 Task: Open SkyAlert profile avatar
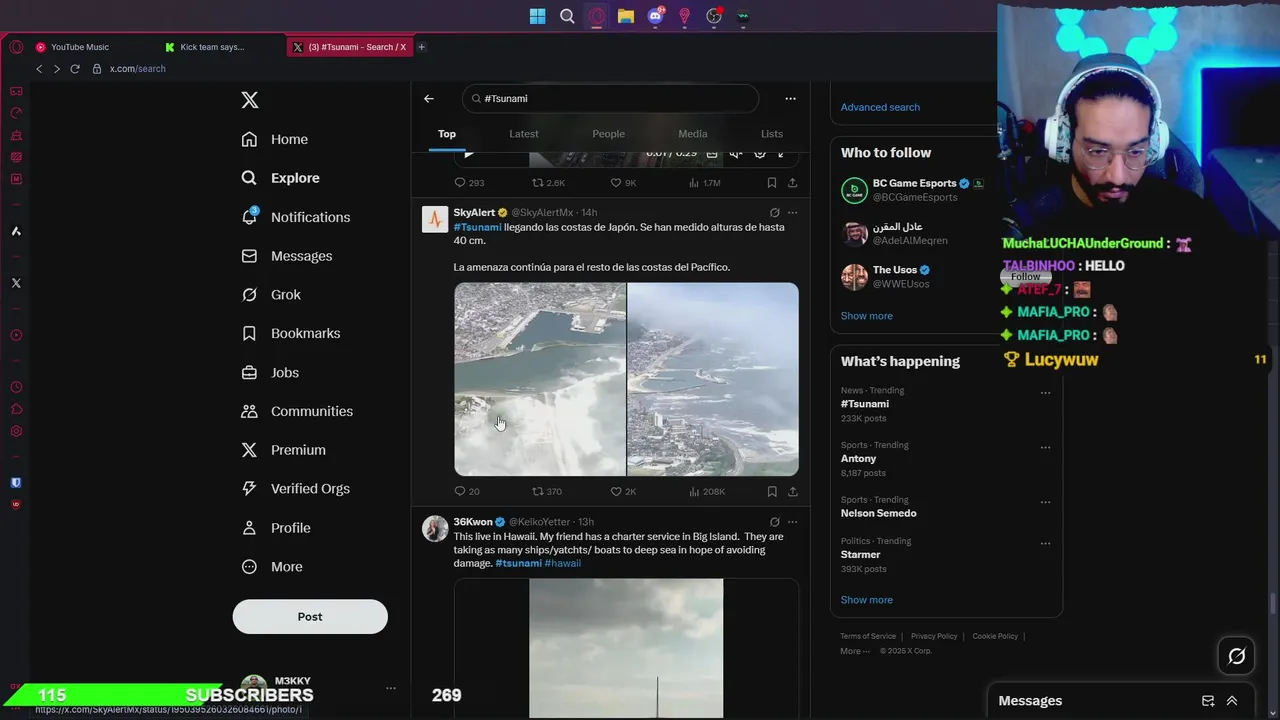pos(435,219)
